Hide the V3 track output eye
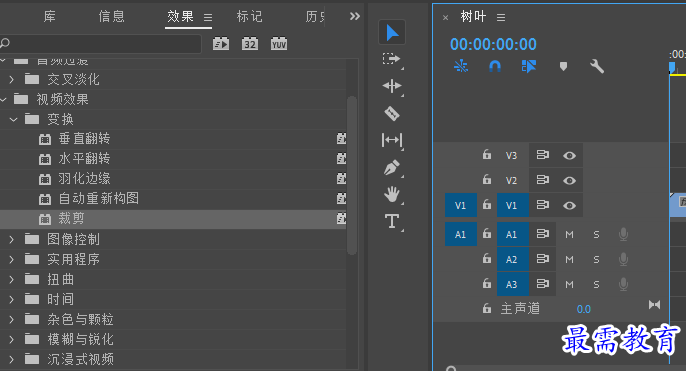The image size is (686, 371). point(569,156)
